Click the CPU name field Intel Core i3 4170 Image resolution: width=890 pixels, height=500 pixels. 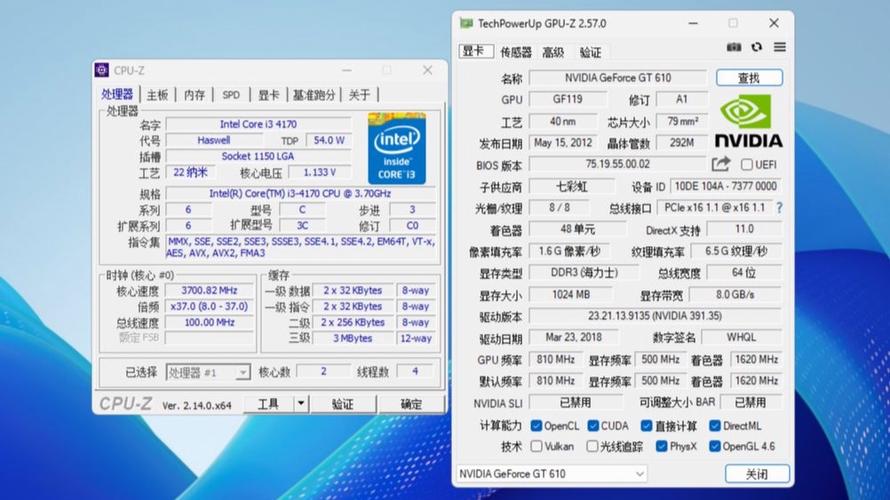click(258, 124)
